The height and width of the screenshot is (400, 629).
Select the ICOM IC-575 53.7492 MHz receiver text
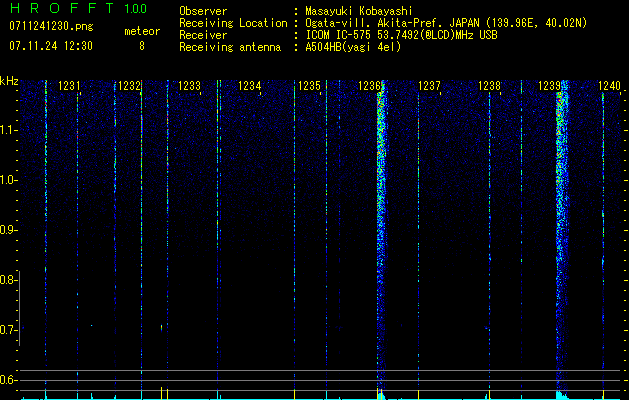(x=401, y=35)
